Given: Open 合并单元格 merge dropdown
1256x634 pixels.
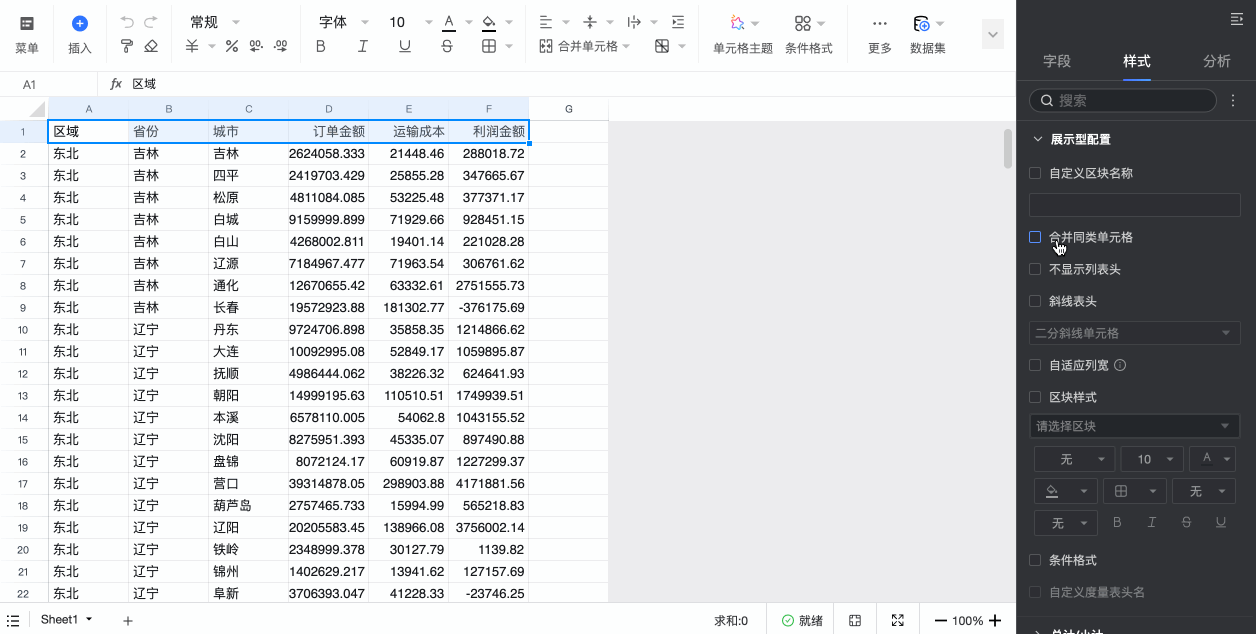Looking at the screenshot, I should 585,46.
